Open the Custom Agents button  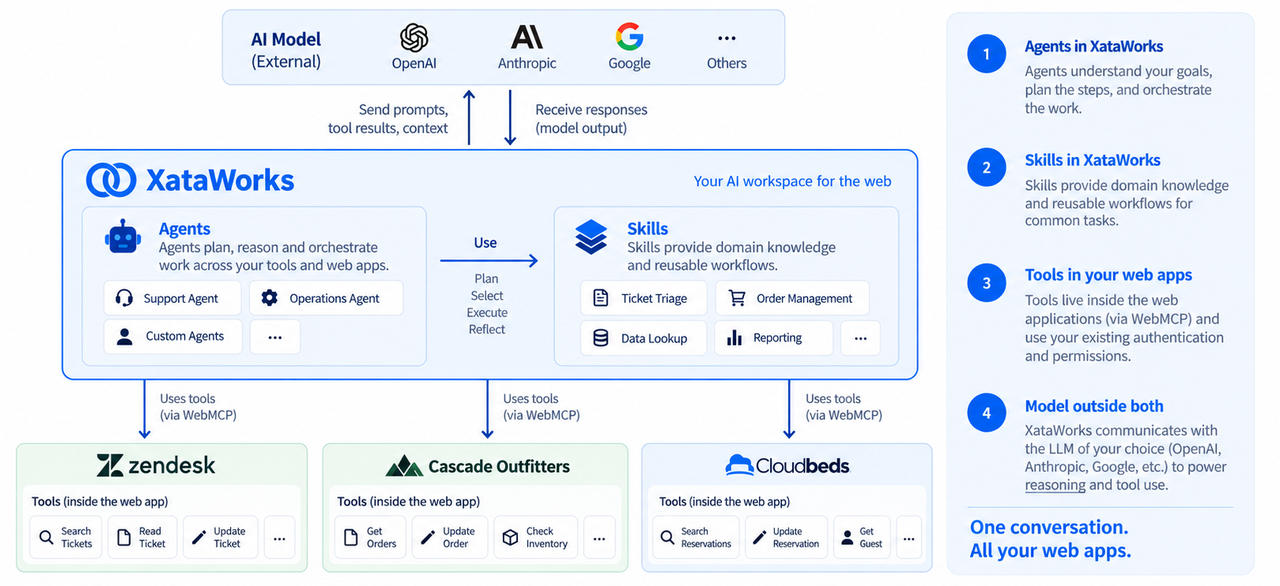coord(173,337)
